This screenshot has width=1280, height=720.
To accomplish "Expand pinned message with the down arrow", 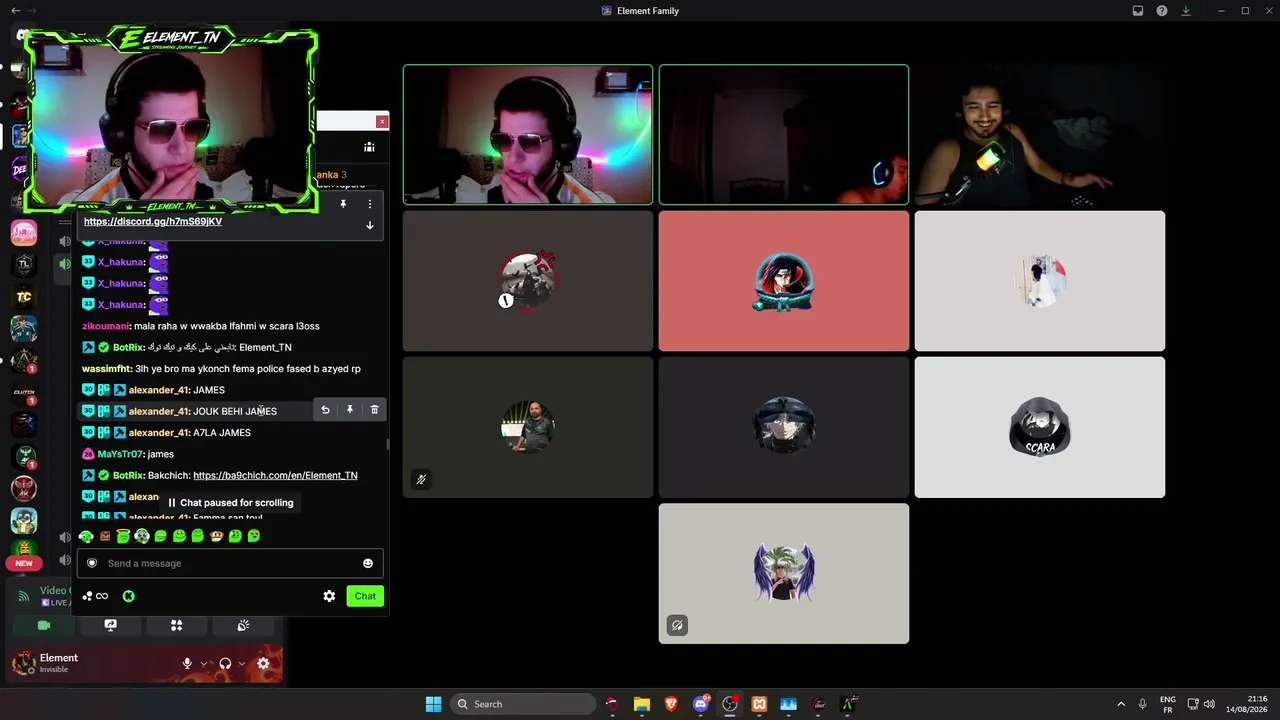I will click(369, 225).
